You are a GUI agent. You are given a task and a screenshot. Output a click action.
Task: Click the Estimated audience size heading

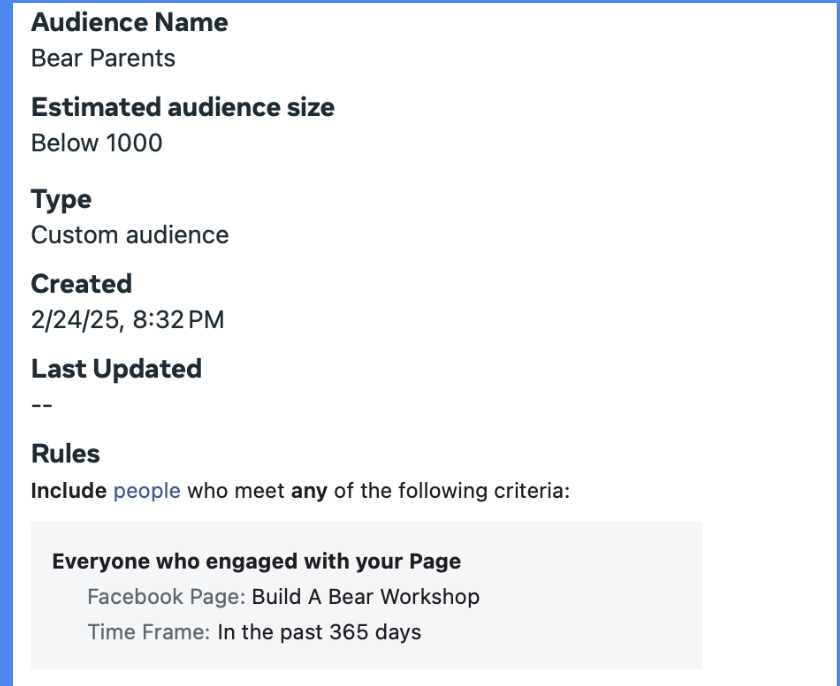click(183, 107)
